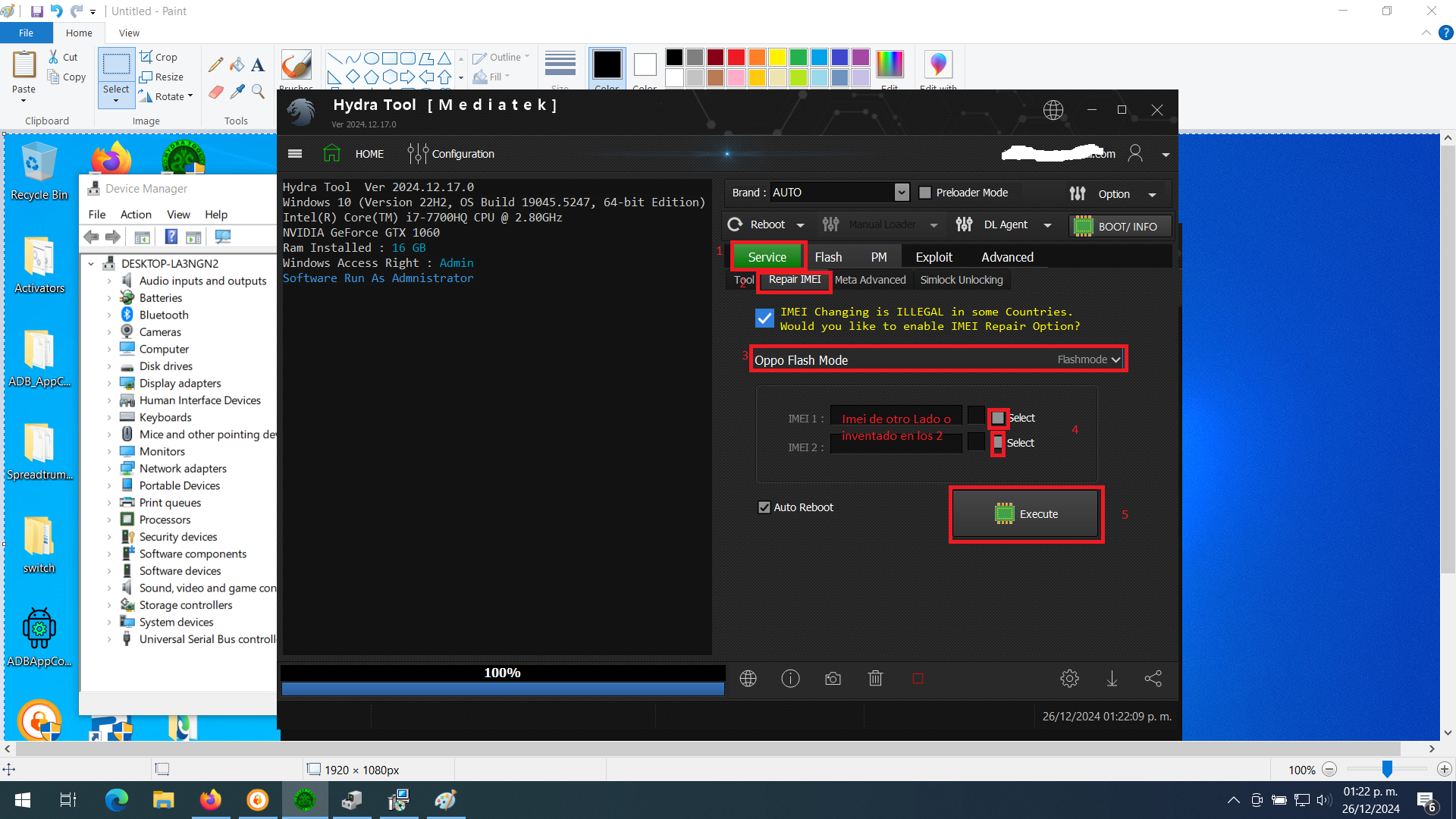The height and width of the screenshot is (819, 1456).
Task: Click the IMEI 2 input field
Action: tap(896, 444)
